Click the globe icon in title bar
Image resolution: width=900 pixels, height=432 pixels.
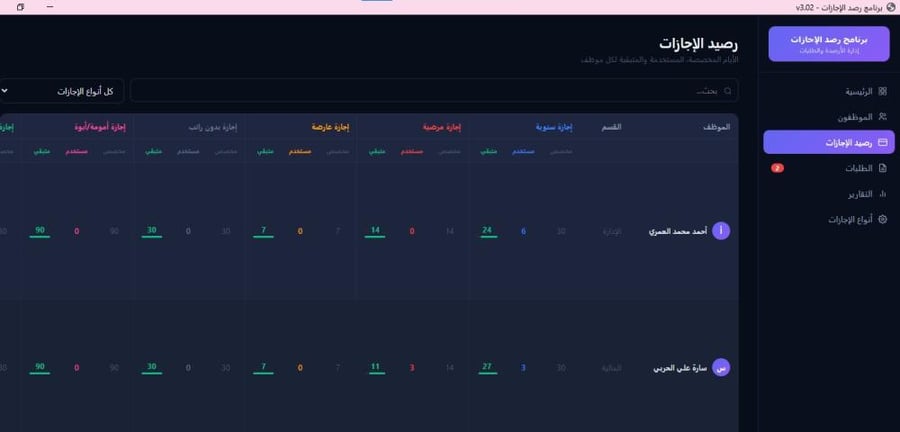tap(891, 7)
